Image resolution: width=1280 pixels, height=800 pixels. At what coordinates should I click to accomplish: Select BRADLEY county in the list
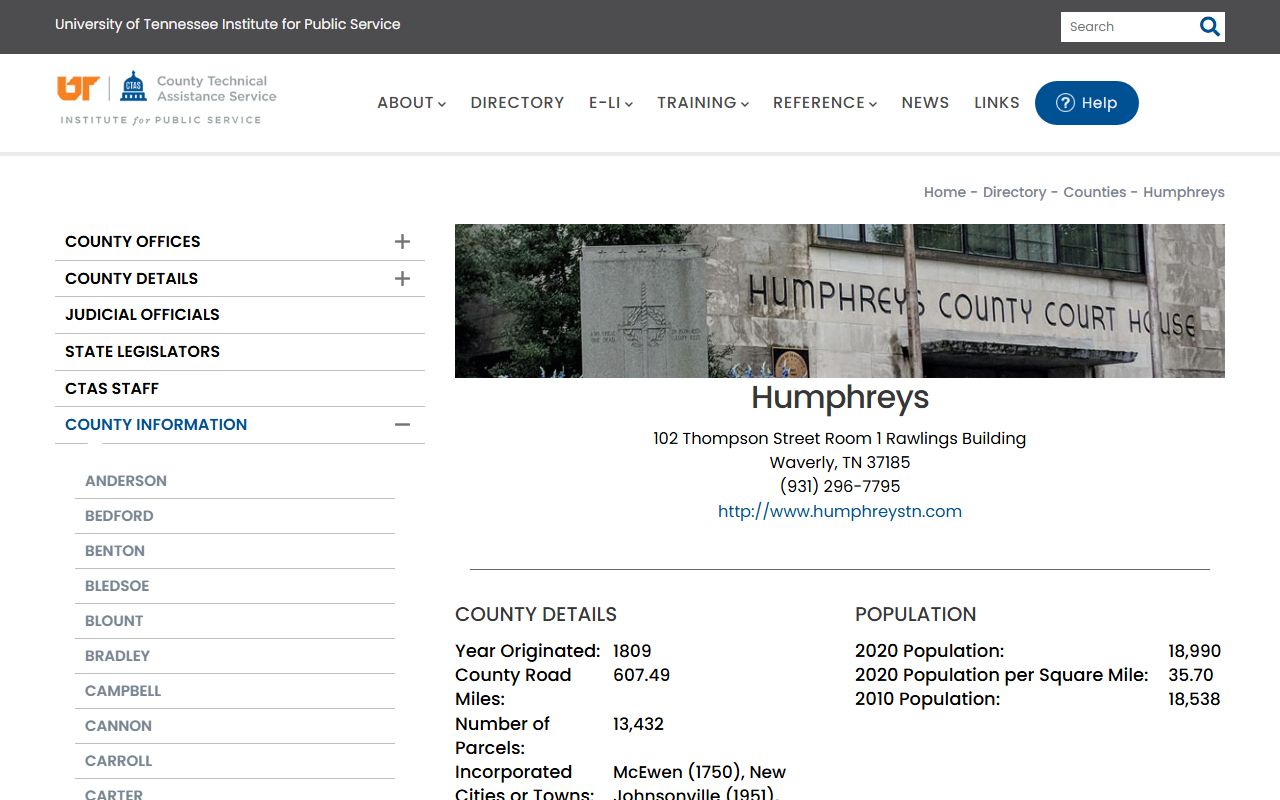tap(117, 656)
